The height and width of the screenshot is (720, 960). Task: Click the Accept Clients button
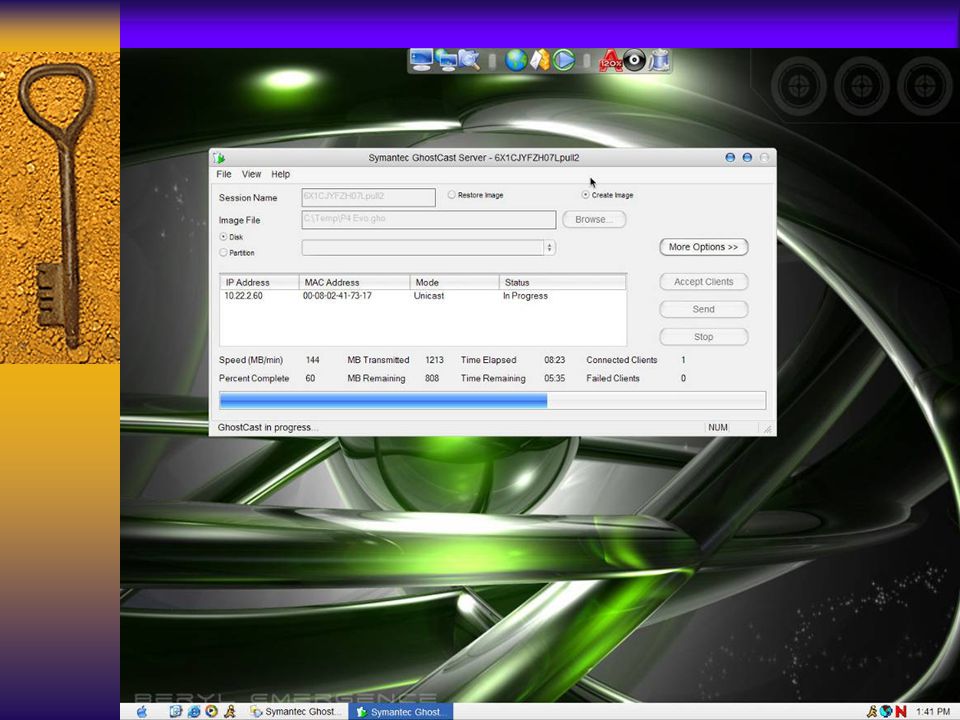coord(703,282)
